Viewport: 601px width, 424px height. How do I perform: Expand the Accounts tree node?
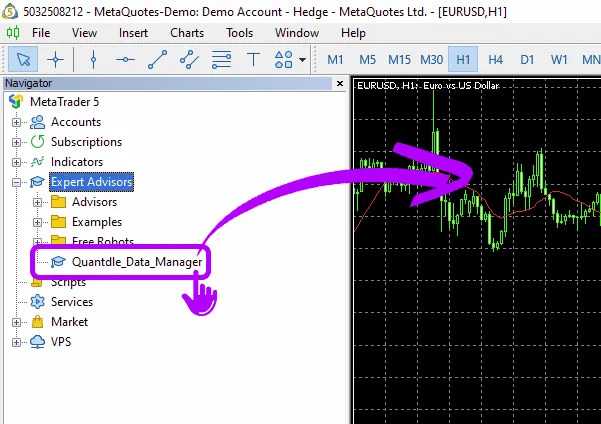pos(16,122)
